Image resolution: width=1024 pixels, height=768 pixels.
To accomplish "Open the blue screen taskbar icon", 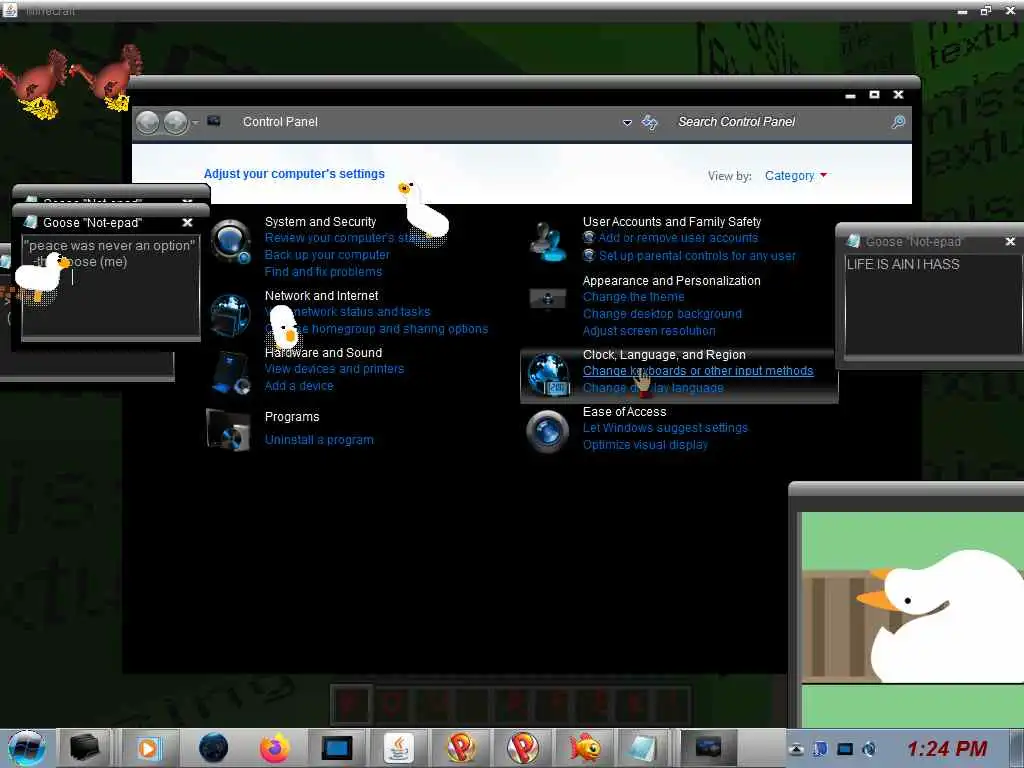I will pyautogui.click(x=337, y=748).
